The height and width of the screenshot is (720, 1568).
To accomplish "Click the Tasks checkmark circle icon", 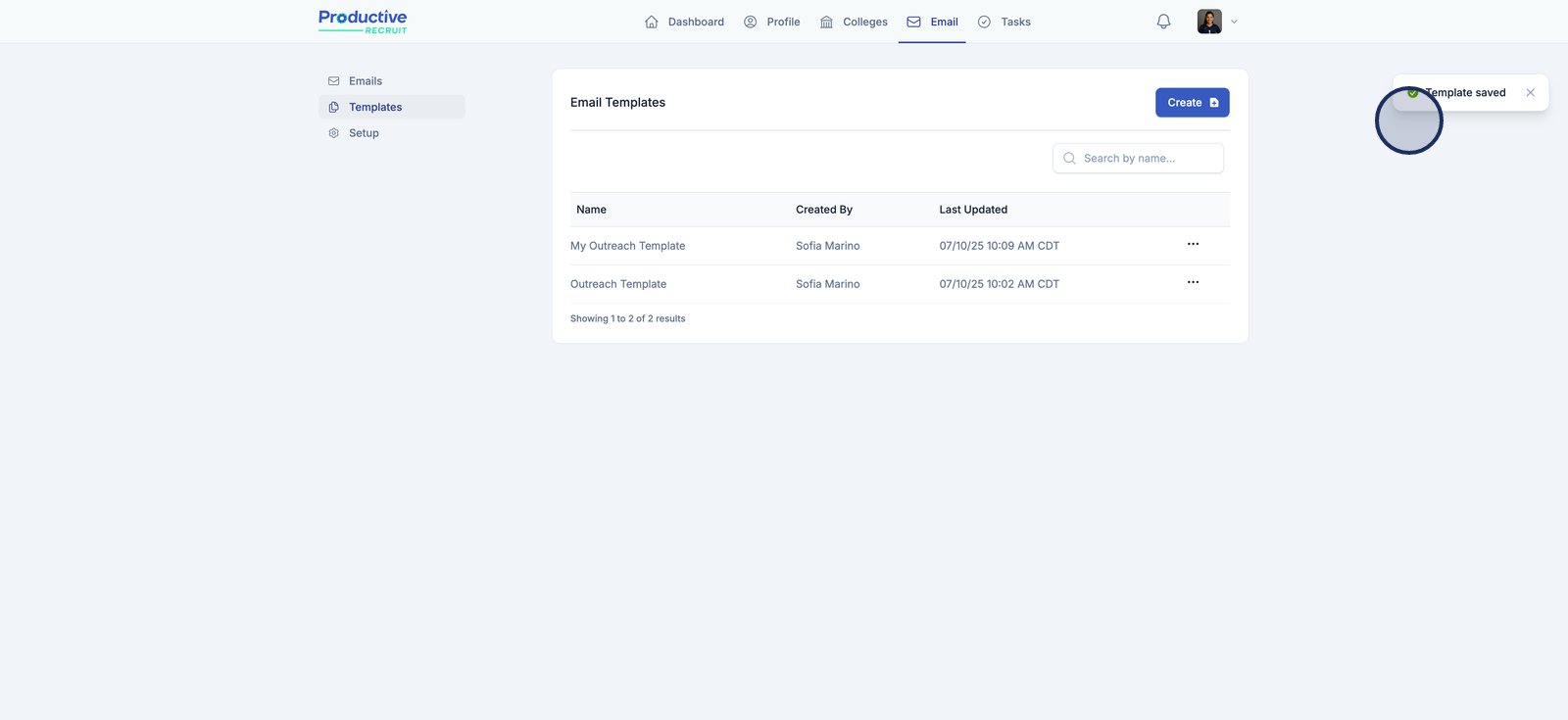I will point(984,22).
